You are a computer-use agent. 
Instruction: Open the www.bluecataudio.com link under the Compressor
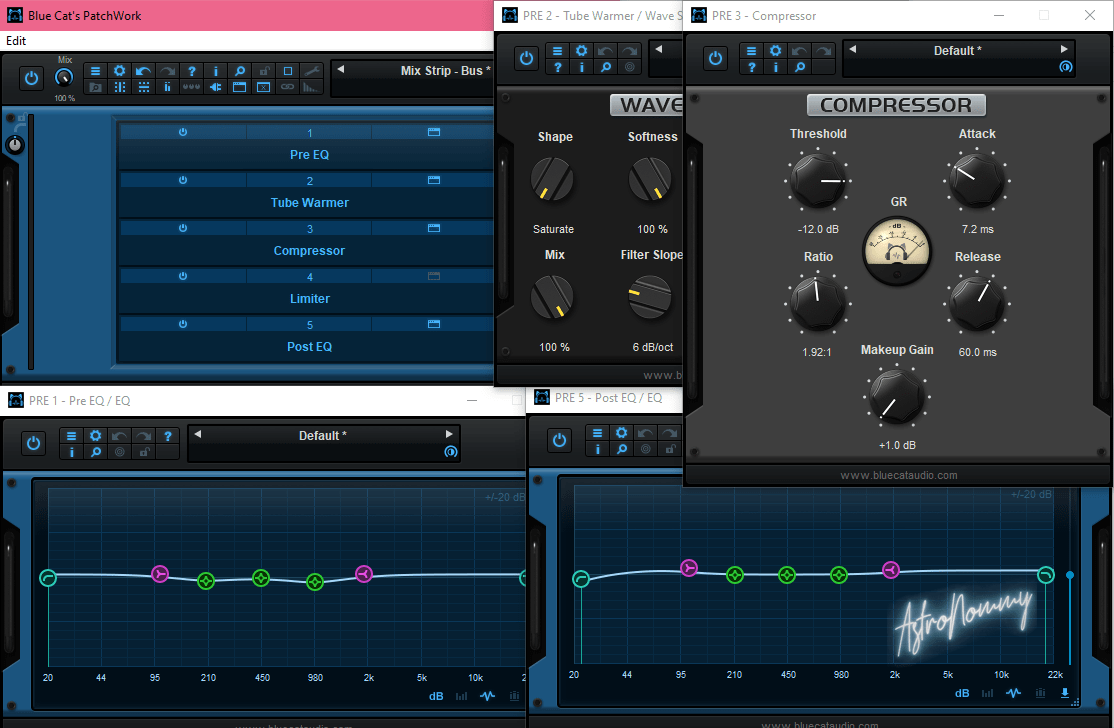pyautogui.click(x=897, y=475)
